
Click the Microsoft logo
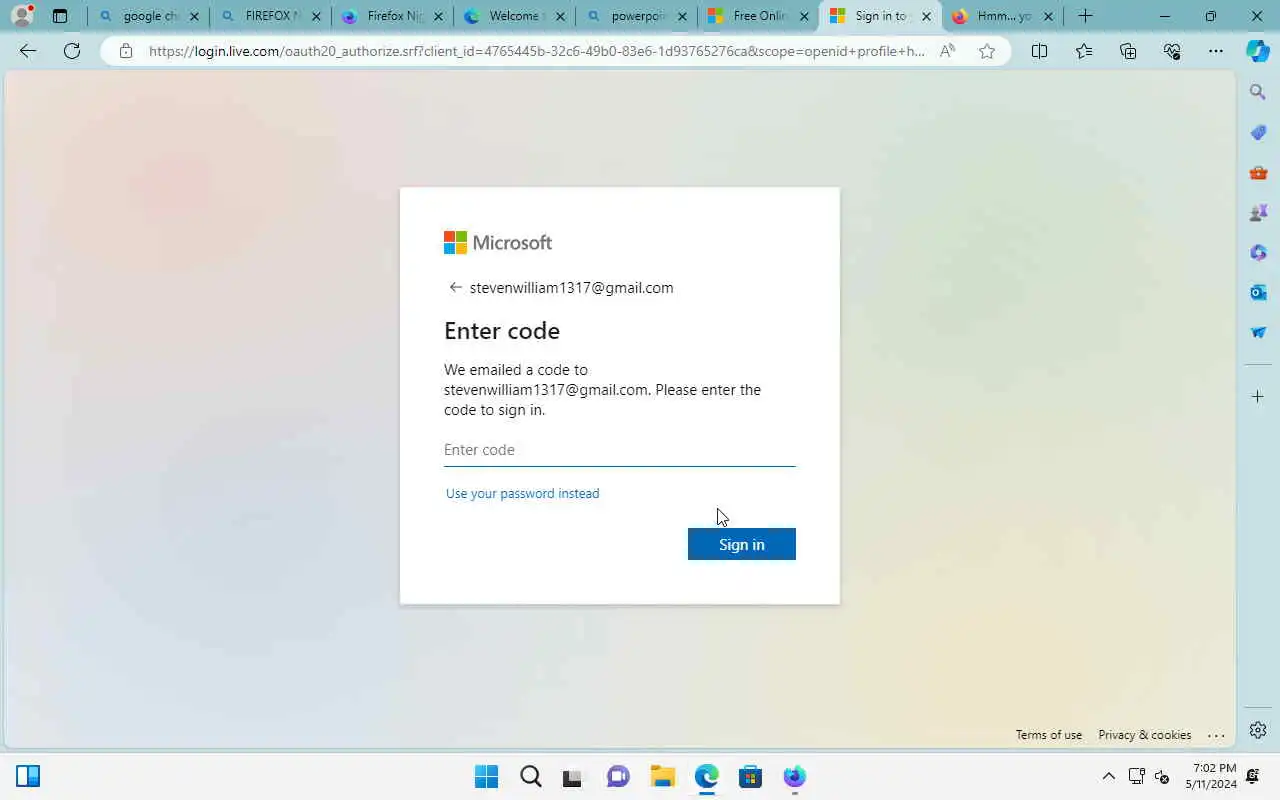498,243
